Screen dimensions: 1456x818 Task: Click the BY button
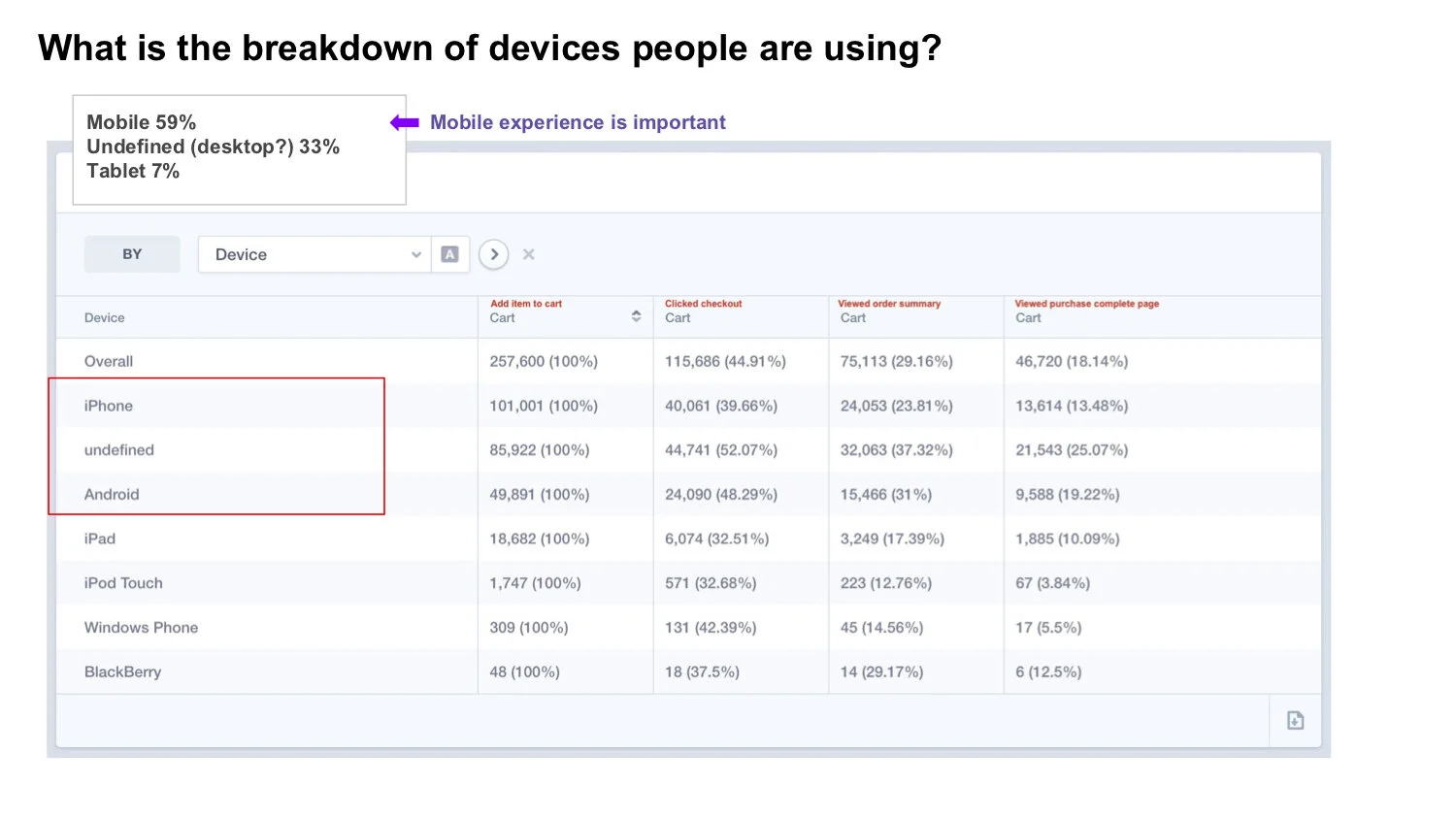132,254
